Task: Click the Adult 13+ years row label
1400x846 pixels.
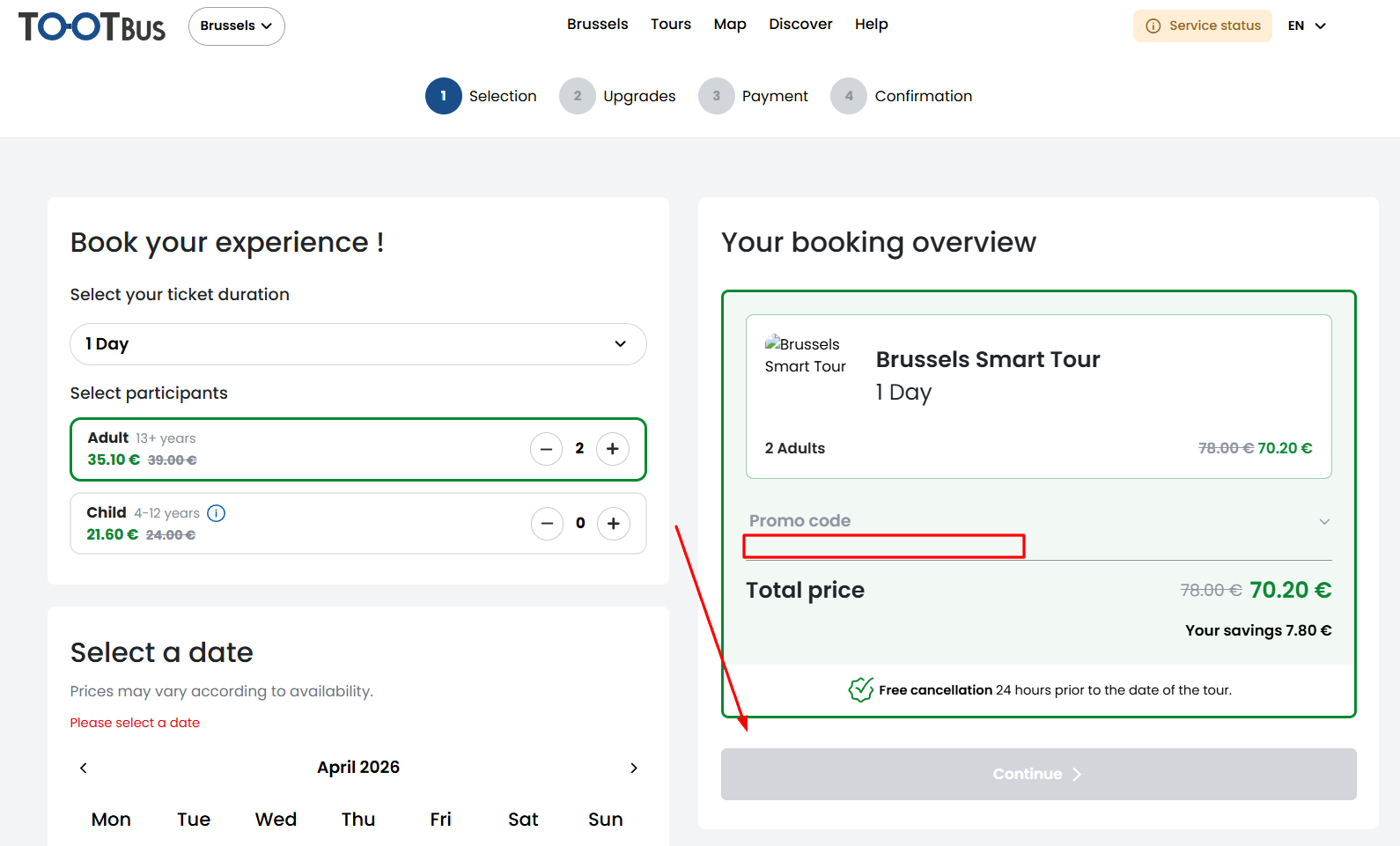Action: [142, 438]
